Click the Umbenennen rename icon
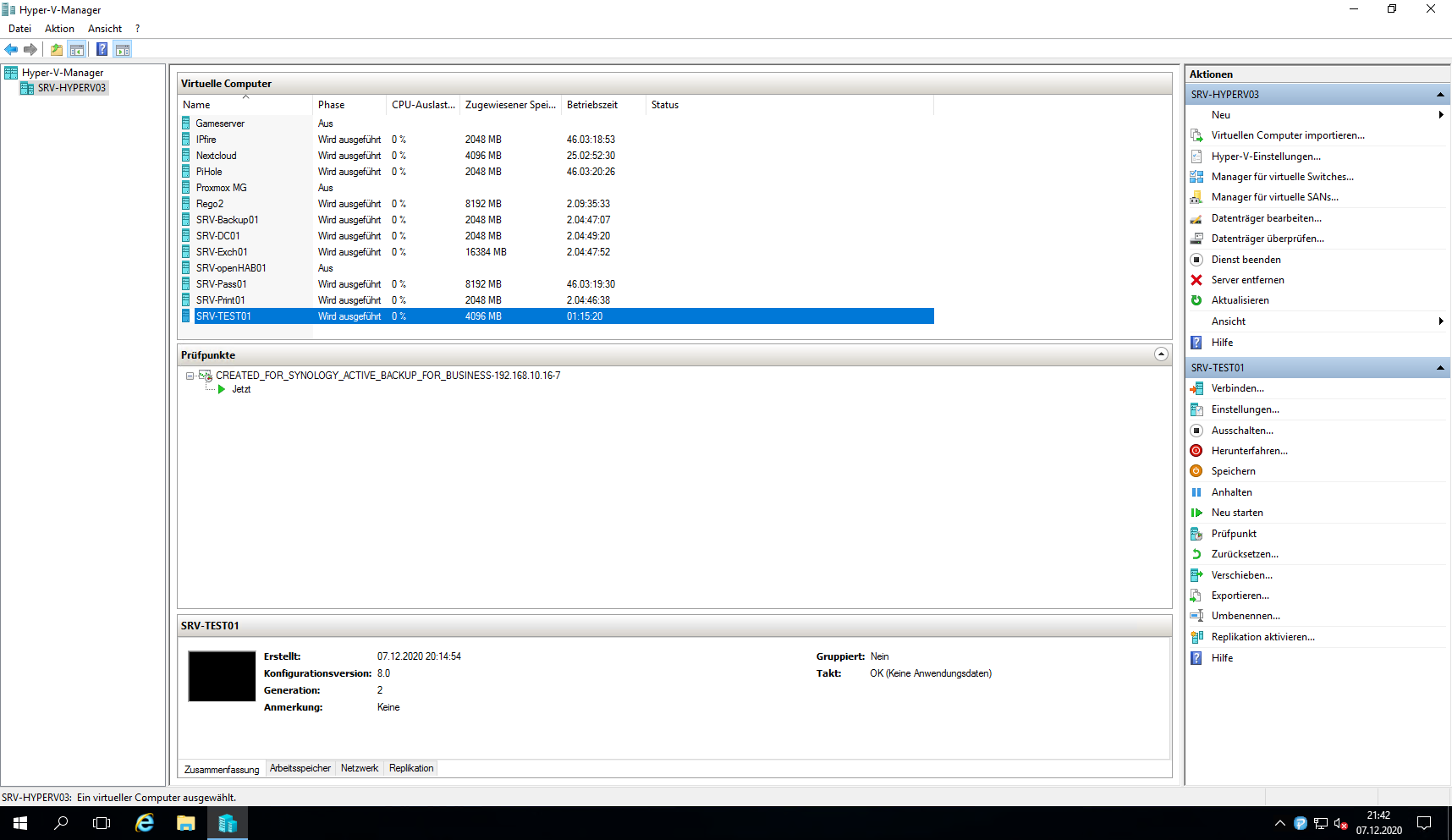This screenshot has height=840, width=1452. pos(1196,616)
